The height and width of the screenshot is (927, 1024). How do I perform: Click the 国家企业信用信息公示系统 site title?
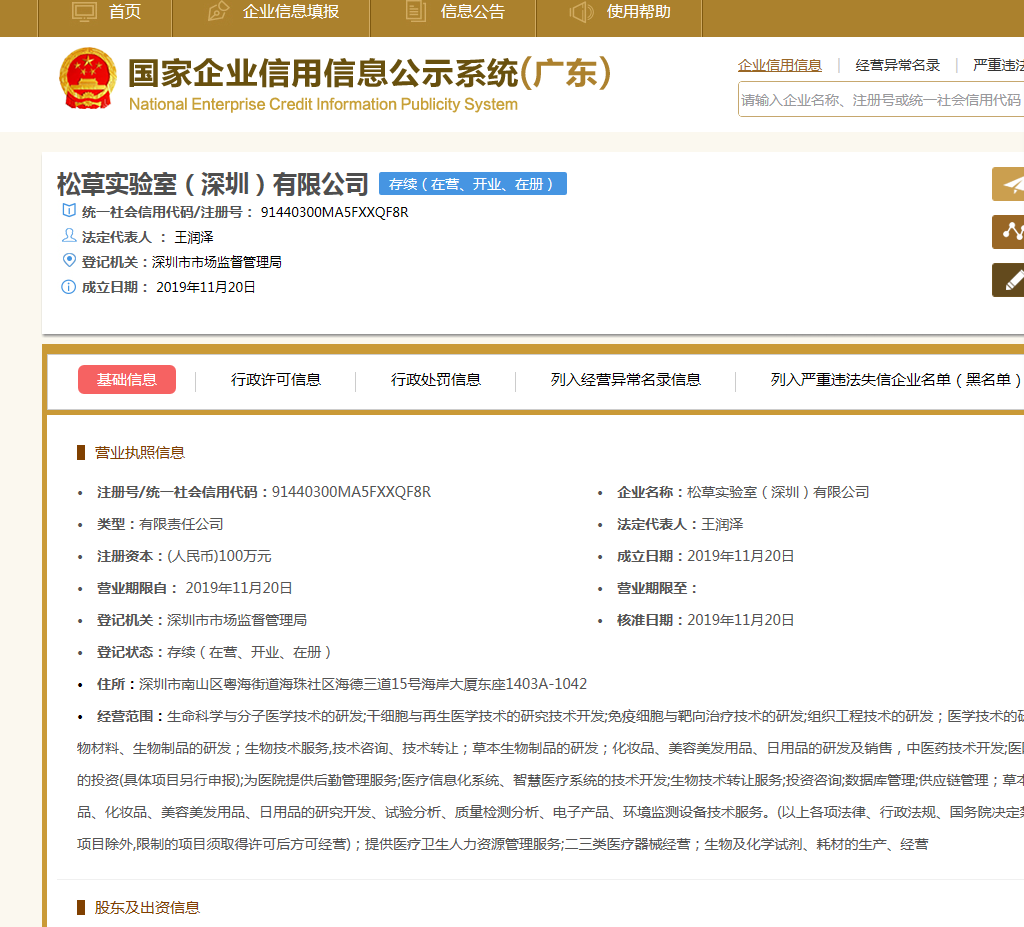tap(370, 73)
